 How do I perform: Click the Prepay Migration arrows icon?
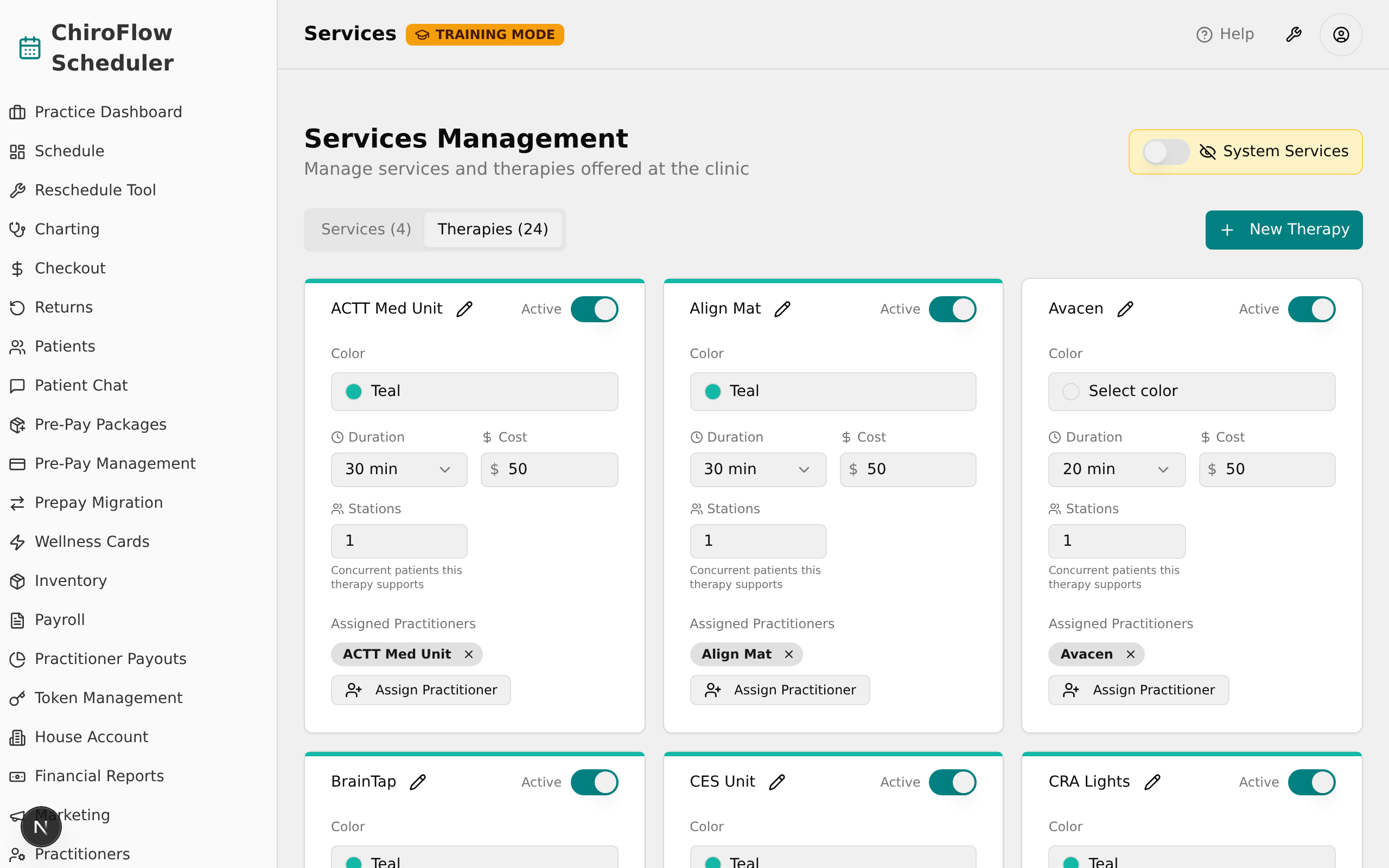17,502
